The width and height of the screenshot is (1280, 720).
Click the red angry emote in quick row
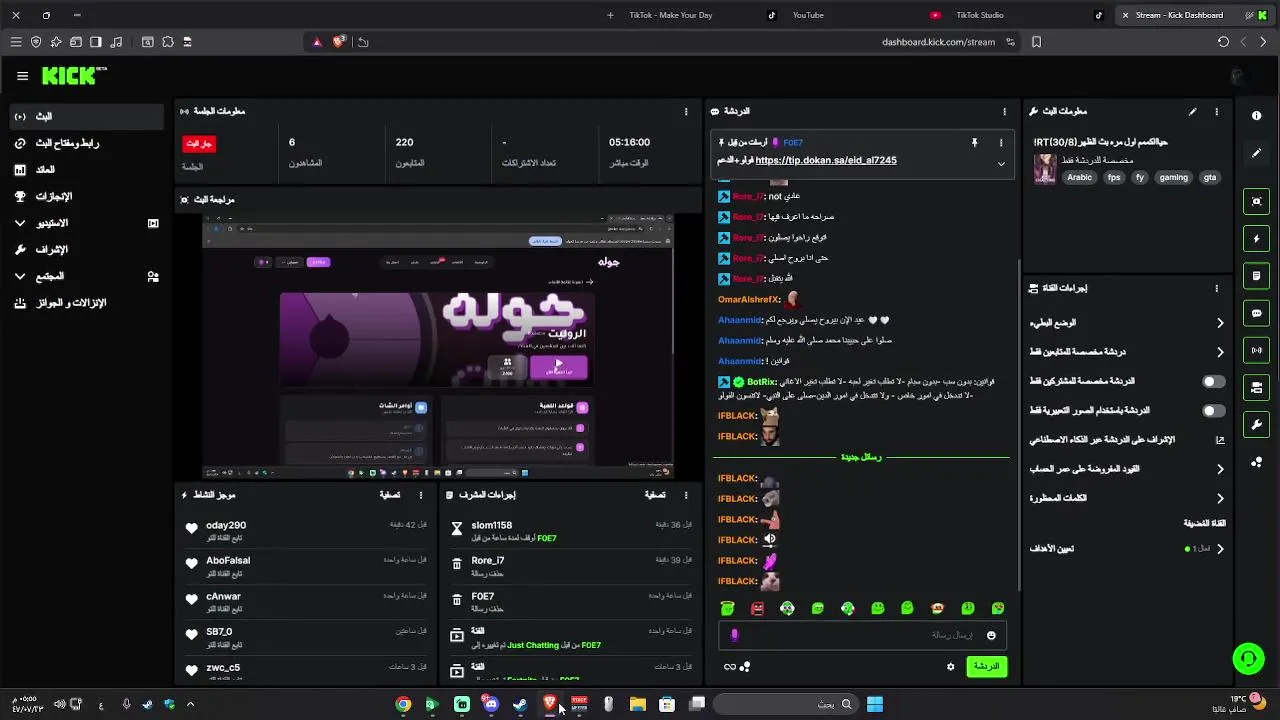tap(757, 608)
